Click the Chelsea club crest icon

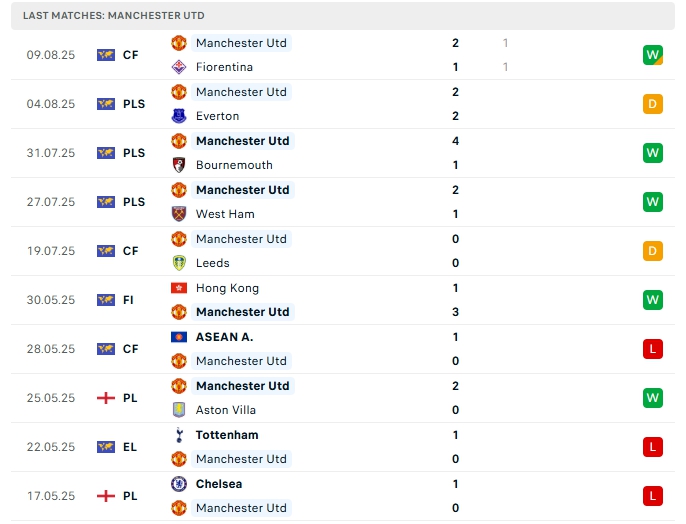179,484
